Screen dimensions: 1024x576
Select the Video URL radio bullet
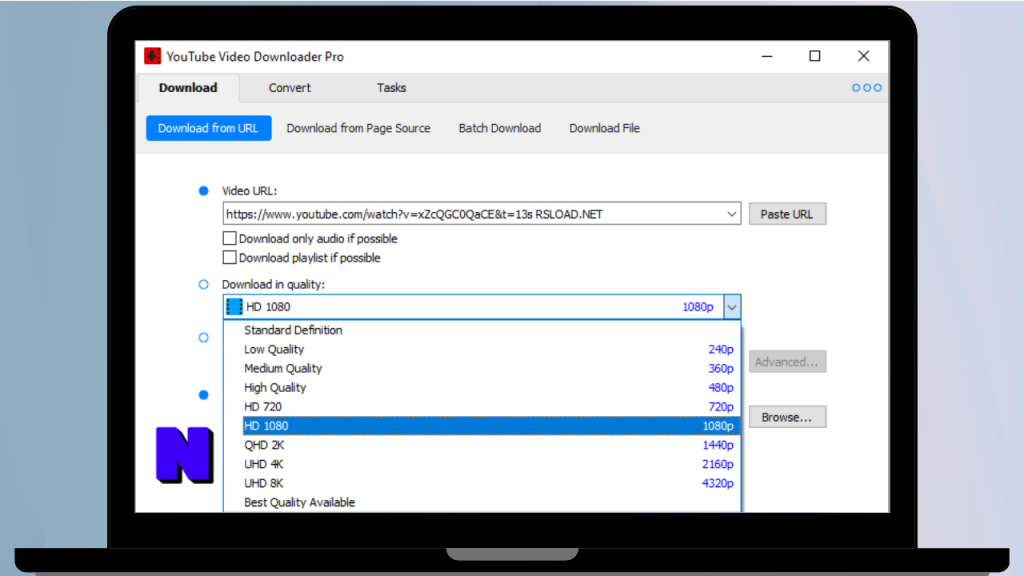click(x=204, y=191)
